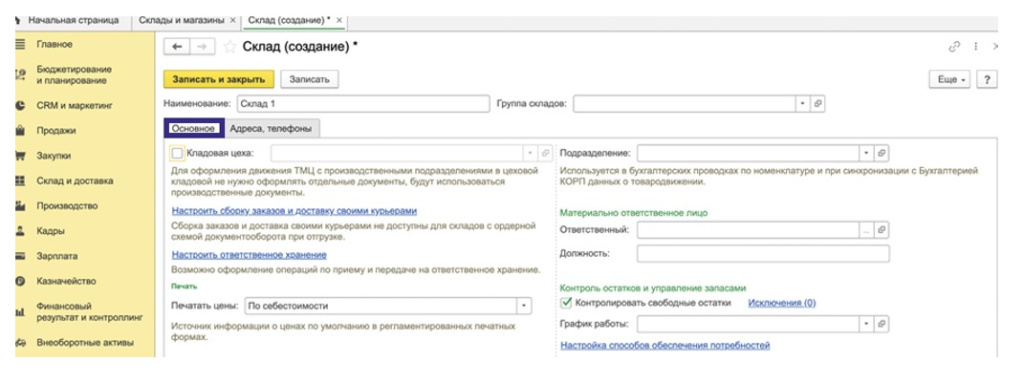Click into the Подразделение field

(x=748, y=153)
